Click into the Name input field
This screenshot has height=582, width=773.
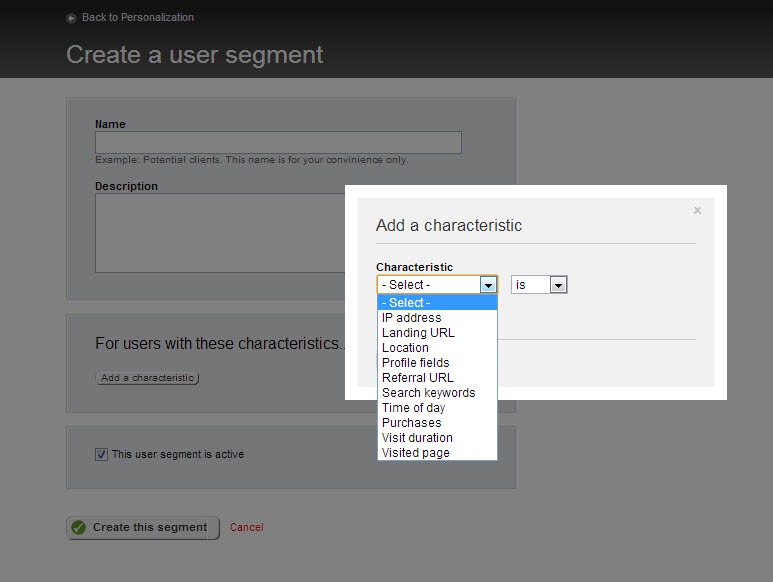click(278, 142)
